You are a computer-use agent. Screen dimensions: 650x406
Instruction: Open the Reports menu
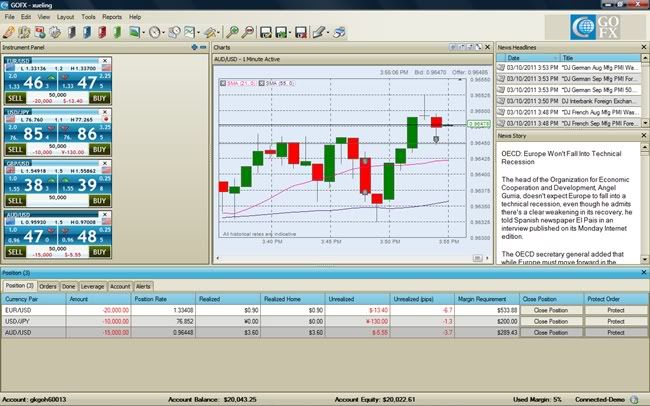coord(112,17)
